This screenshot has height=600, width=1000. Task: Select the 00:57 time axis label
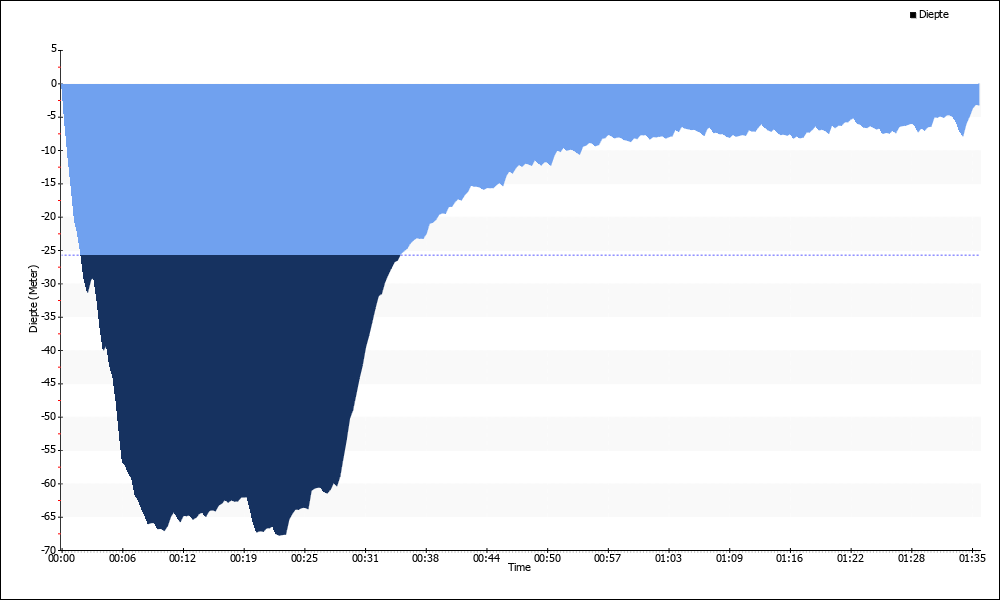(607, 559)
